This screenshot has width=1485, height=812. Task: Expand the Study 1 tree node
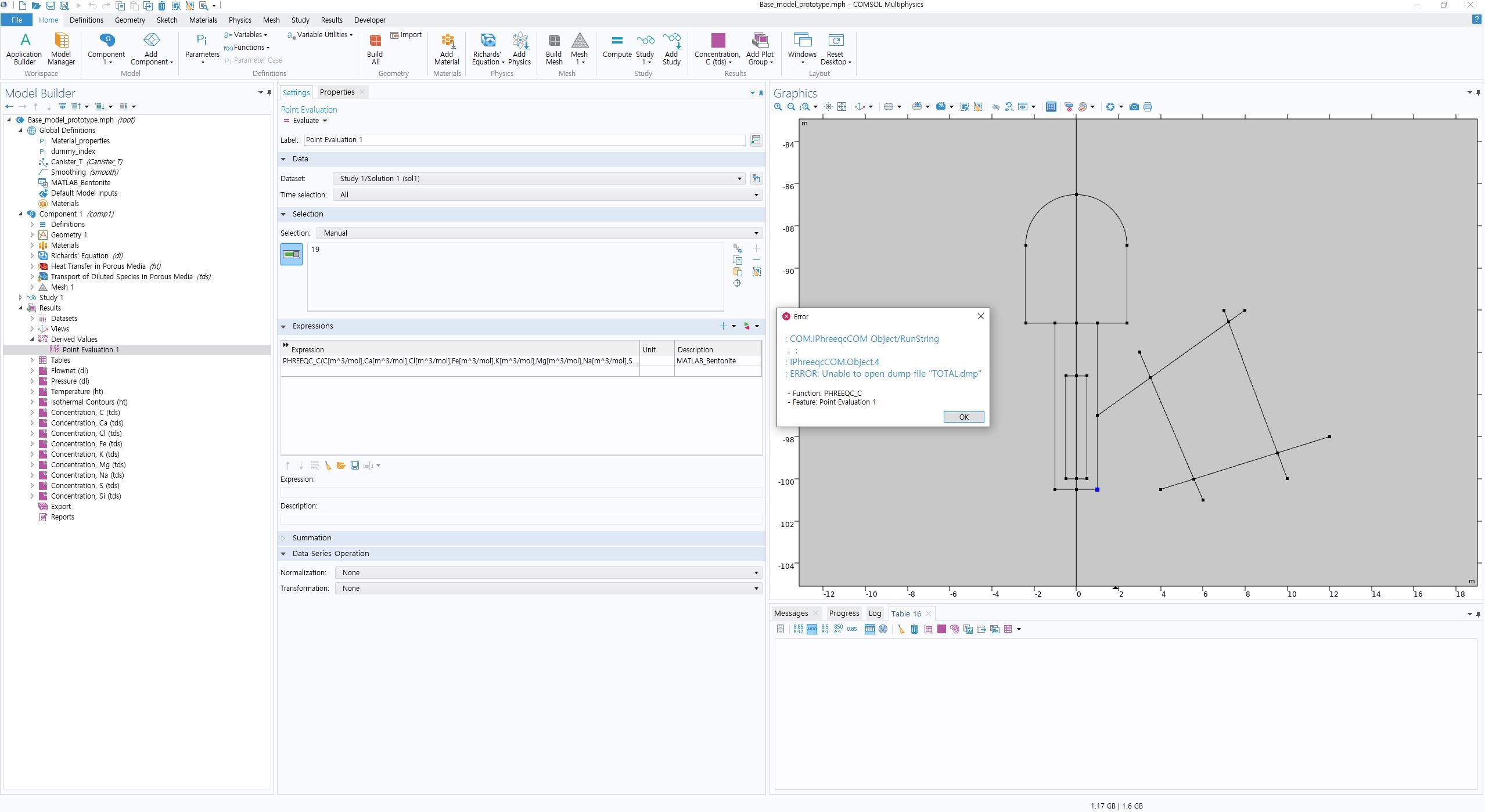click(x=21, y=298)
